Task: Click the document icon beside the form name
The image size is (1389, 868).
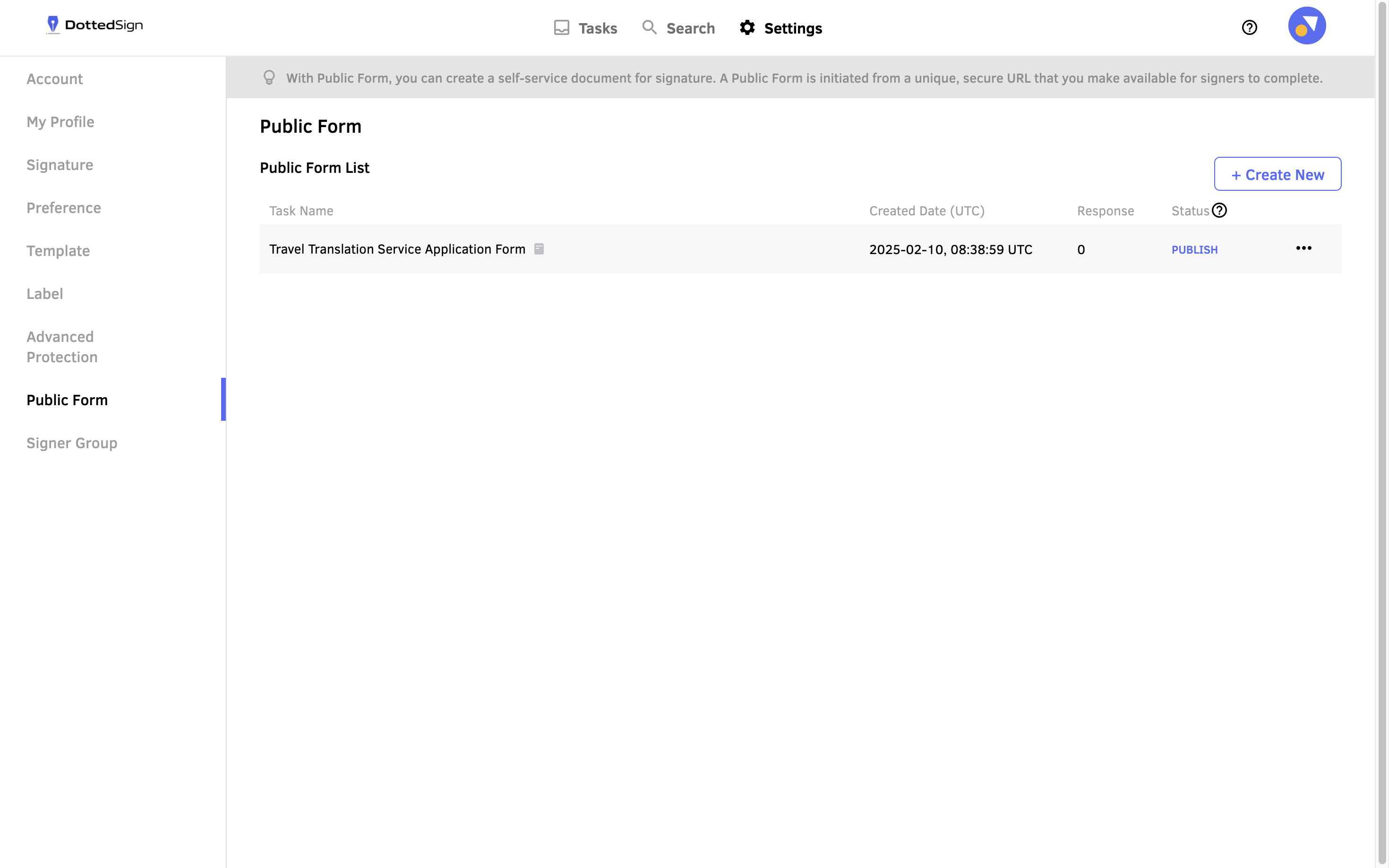Action: [539, 249]
